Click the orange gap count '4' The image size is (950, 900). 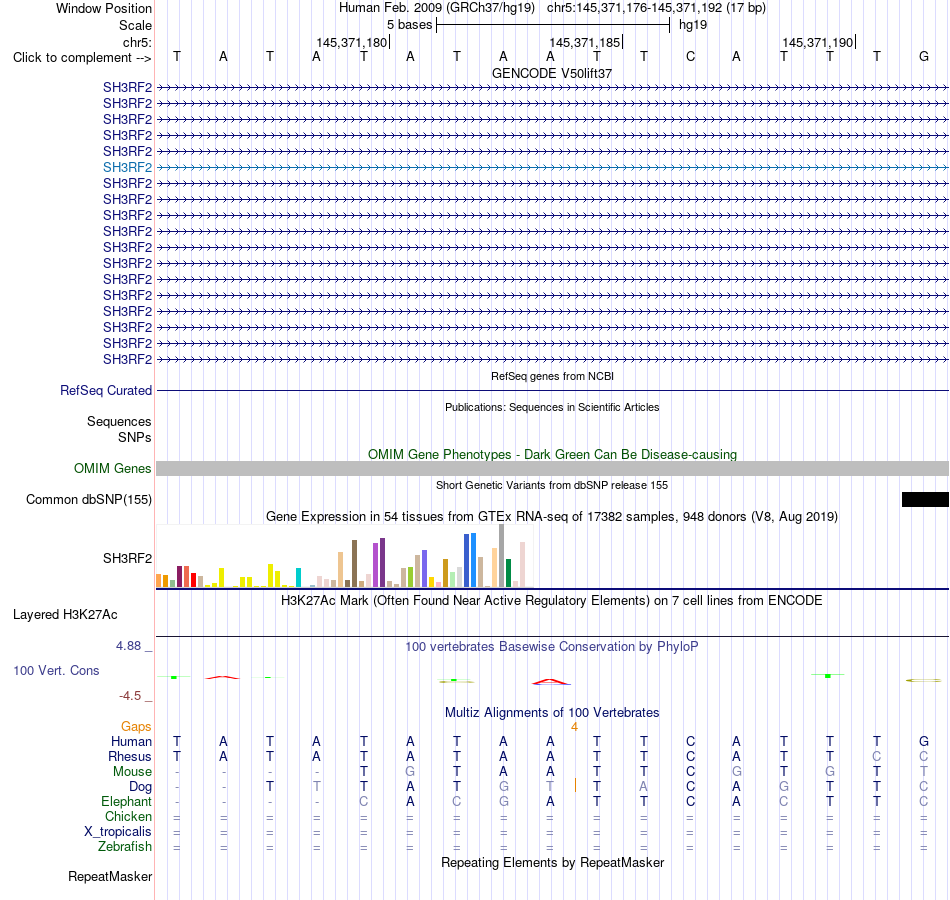[574, 727]
